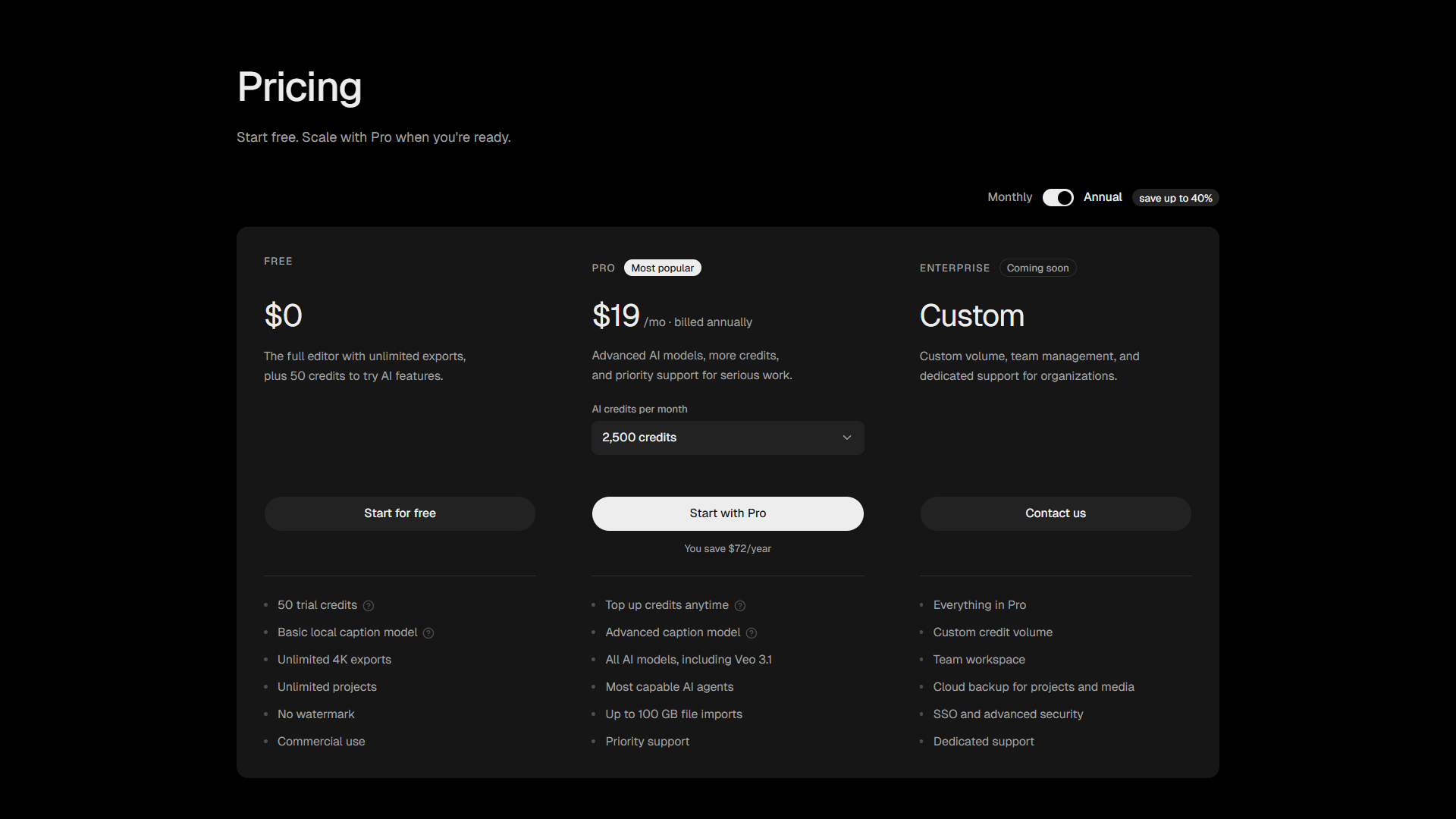
Task: Click SSO and advanced security
Action: click(1008, 714)
